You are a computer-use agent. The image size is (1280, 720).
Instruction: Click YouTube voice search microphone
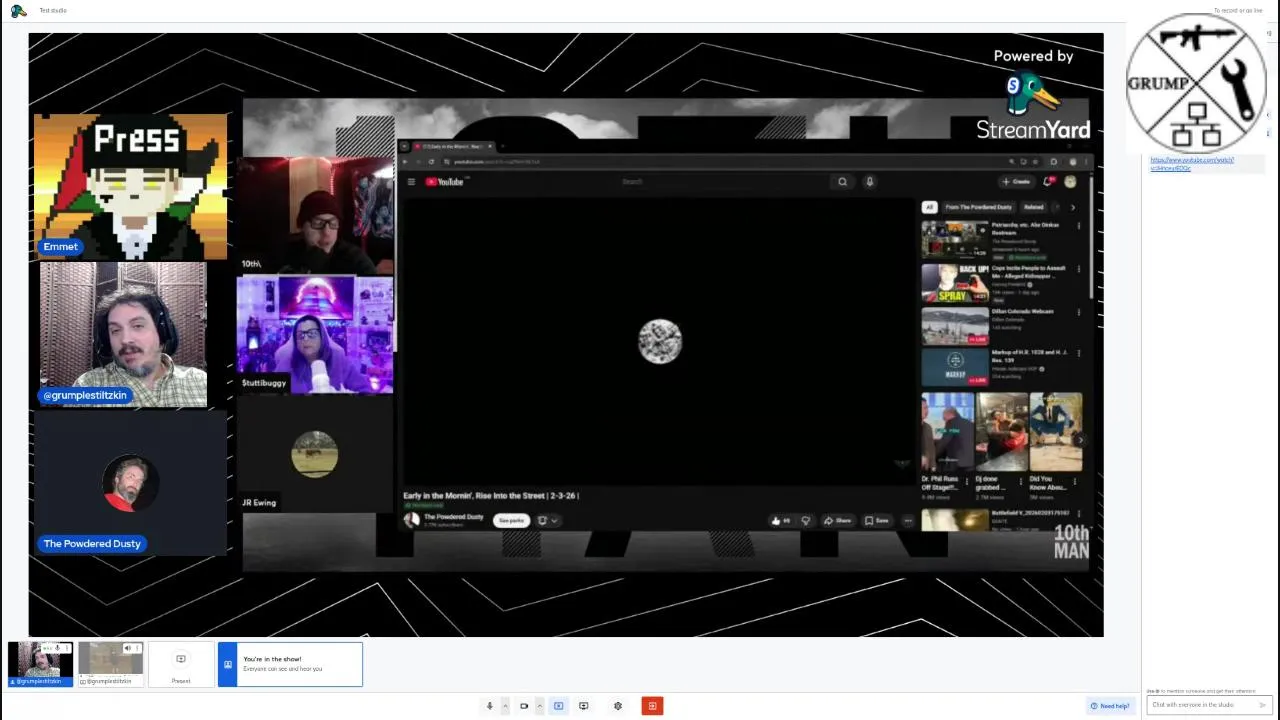pyautogui.click(x=870, y=182)
